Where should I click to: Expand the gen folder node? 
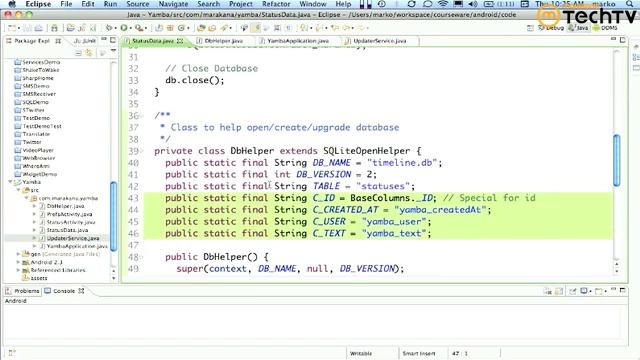pos(18,254)
